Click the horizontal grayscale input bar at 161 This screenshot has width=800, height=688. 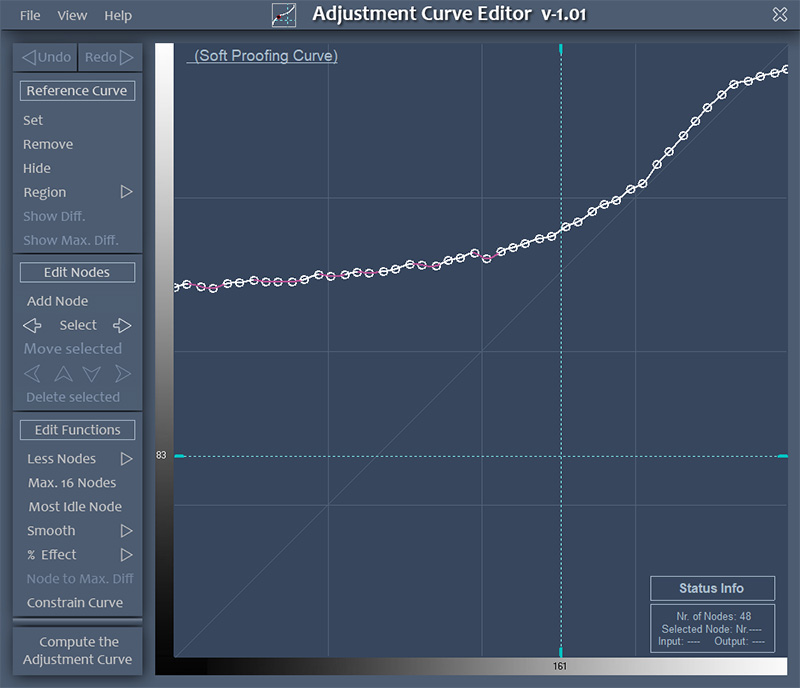pyautogui.click(x=561, y=665)
